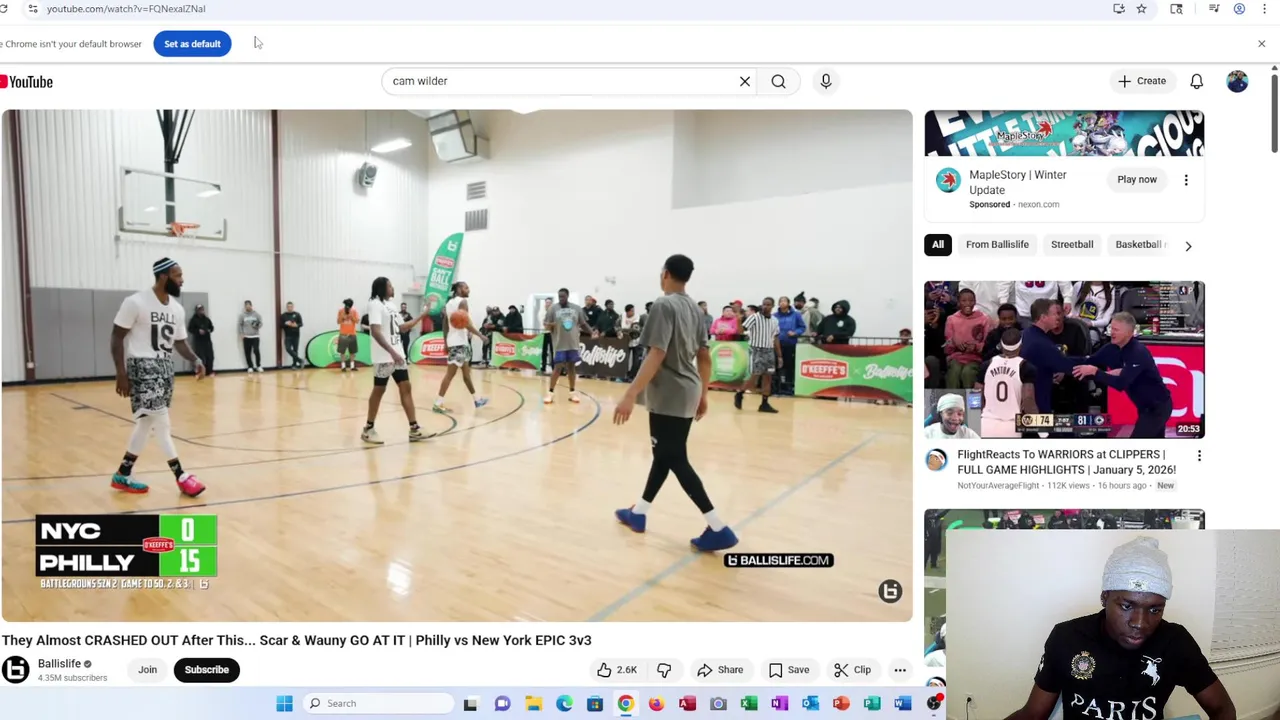
Task: Create a clip of video
Action: (x=852, y=670)
